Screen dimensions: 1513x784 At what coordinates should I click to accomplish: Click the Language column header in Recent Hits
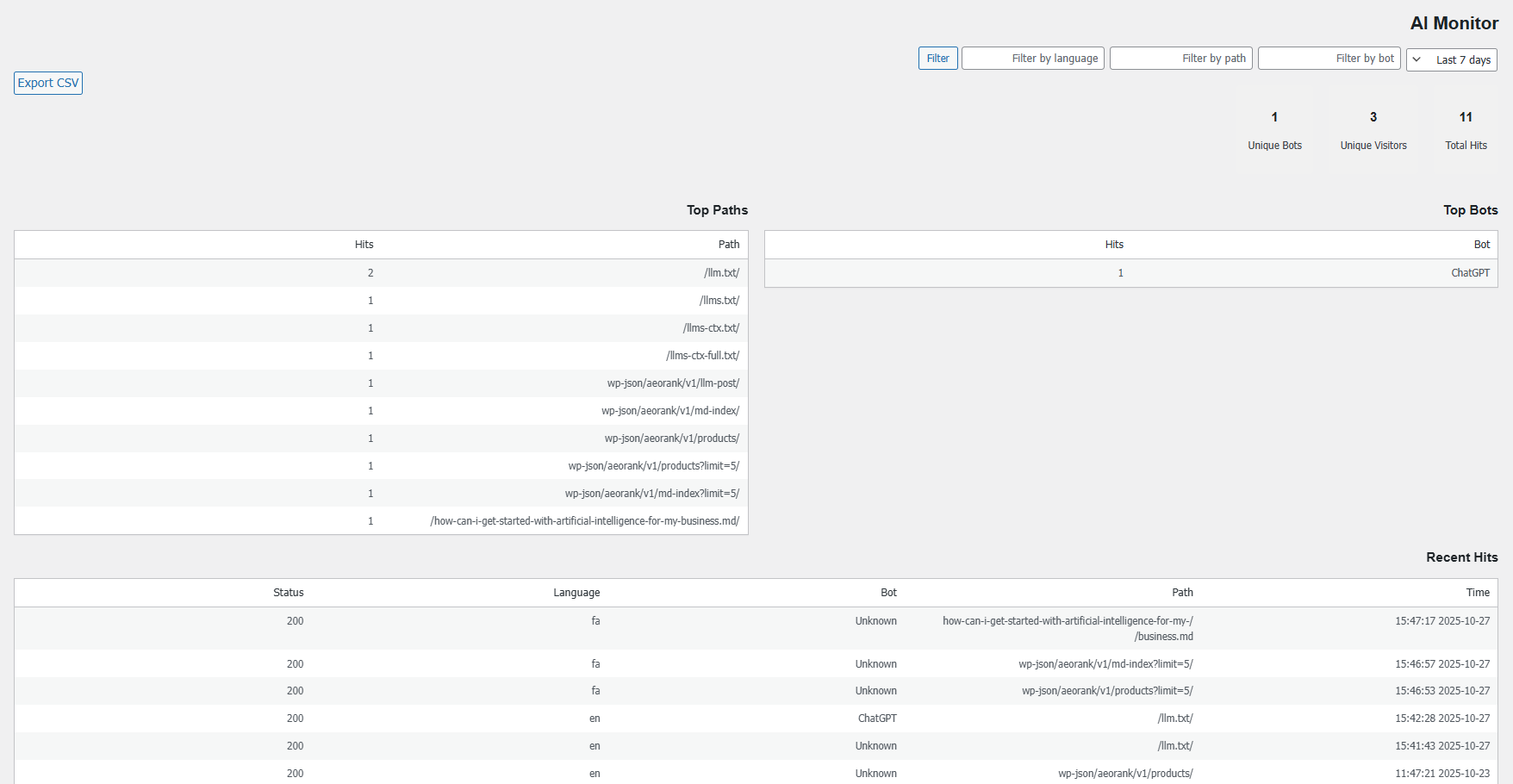click(x=576, y=593)
